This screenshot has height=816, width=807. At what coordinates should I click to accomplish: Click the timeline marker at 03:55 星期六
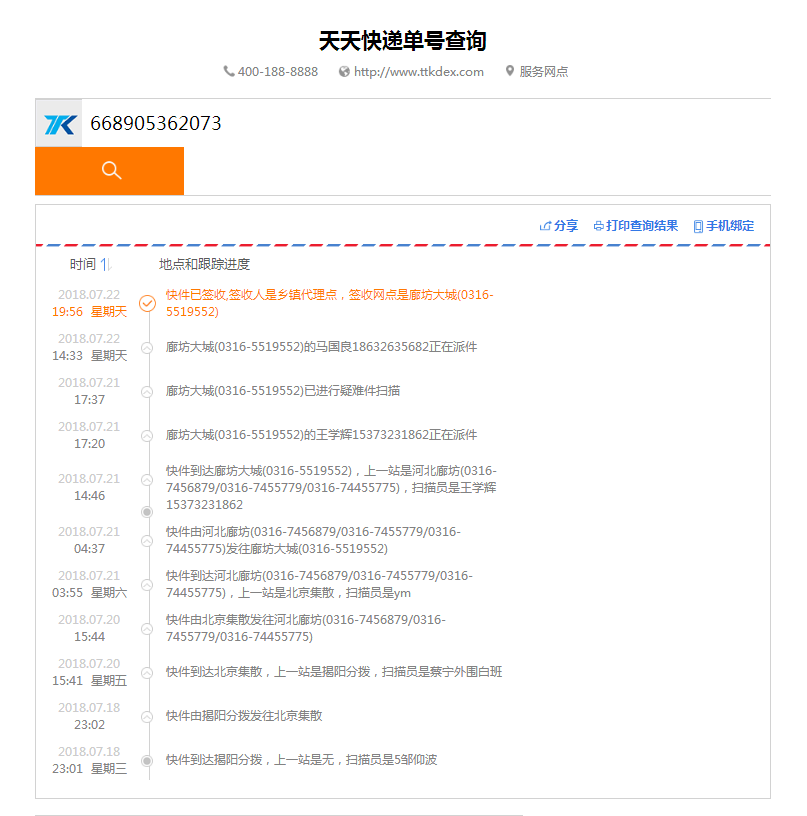[x=147, y=584]
